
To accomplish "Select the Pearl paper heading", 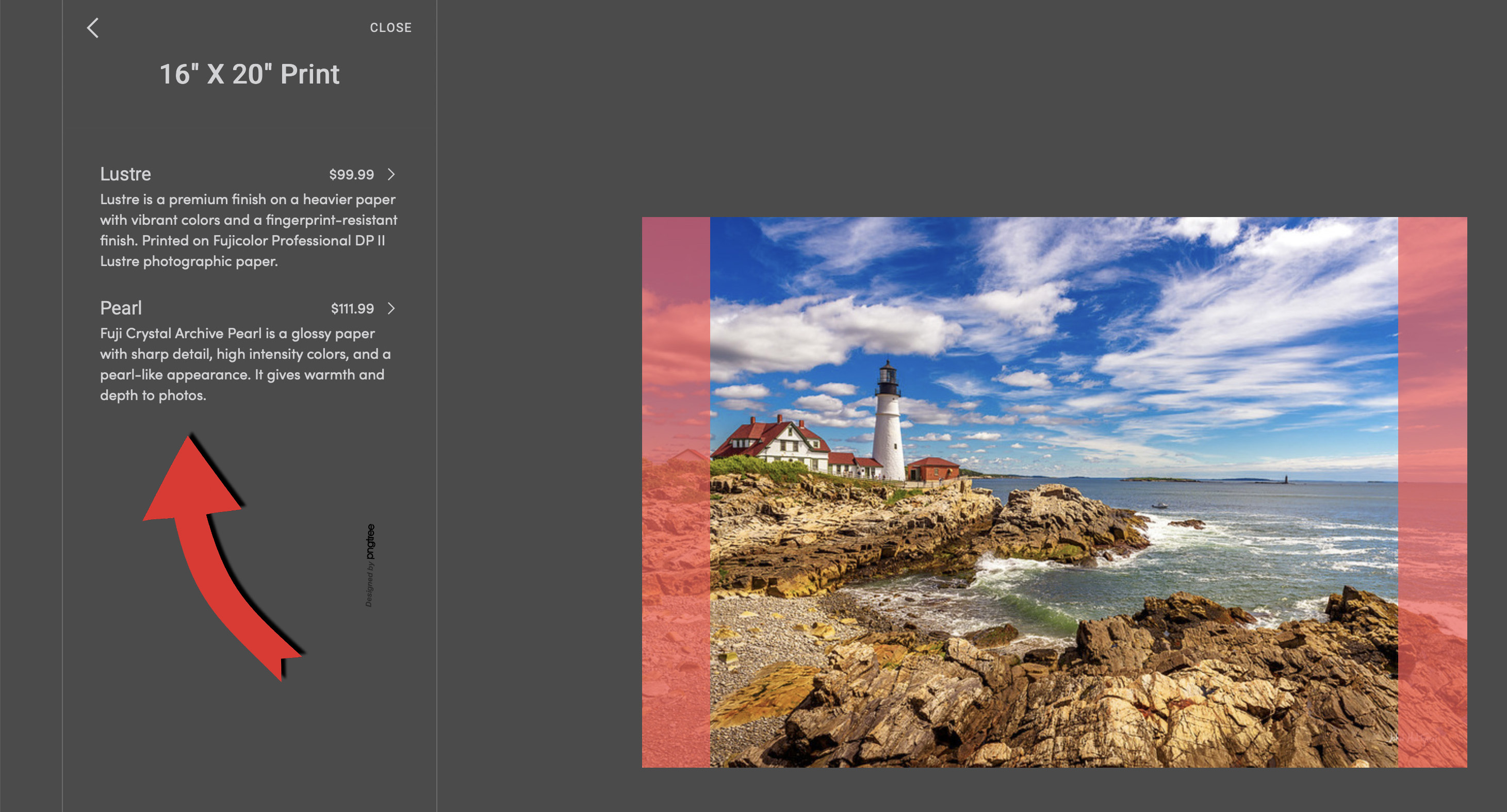I will tap(121, 308).
